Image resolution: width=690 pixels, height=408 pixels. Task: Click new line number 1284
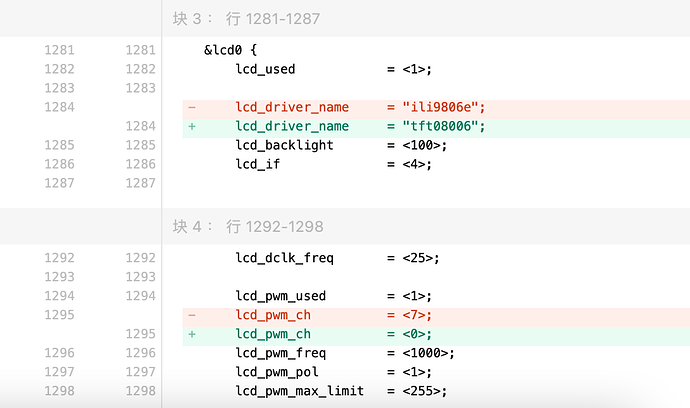(140, 126)
